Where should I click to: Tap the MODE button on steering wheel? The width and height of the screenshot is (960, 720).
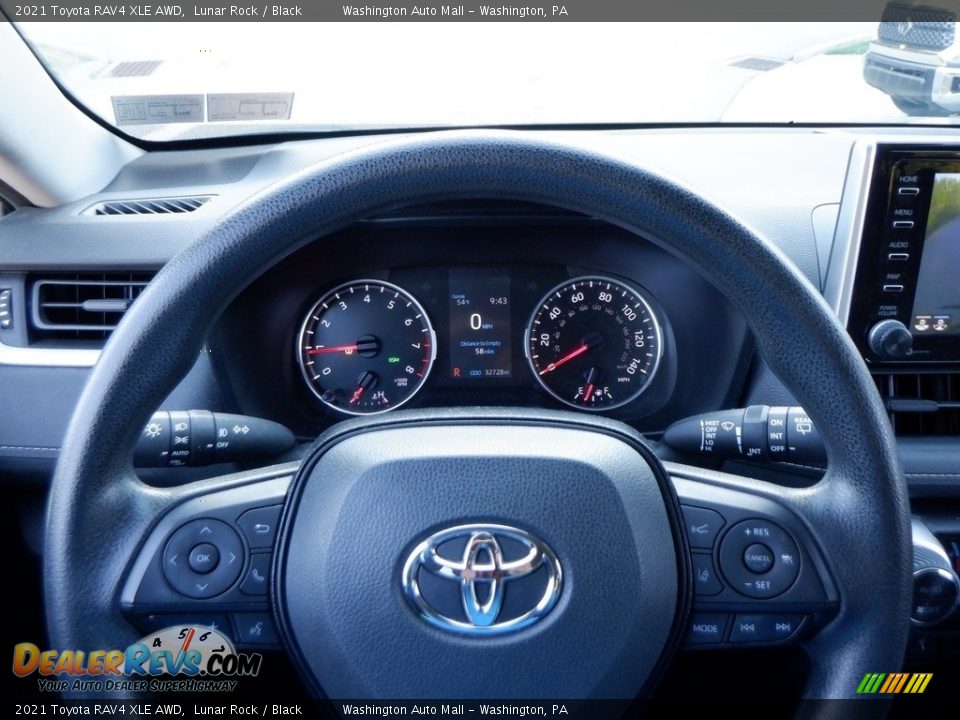click(x=705, y=628)
